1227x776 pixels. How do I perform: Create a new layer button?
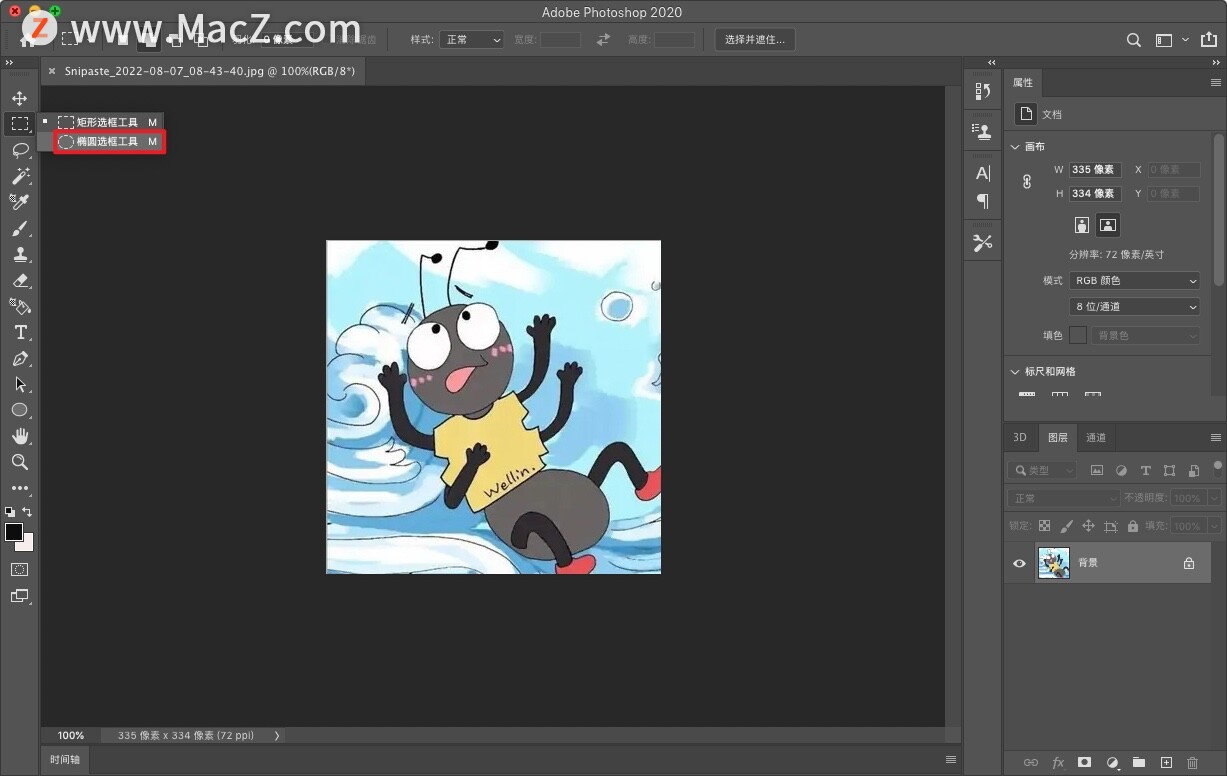pyautogui.click(x=1165, y=763)
